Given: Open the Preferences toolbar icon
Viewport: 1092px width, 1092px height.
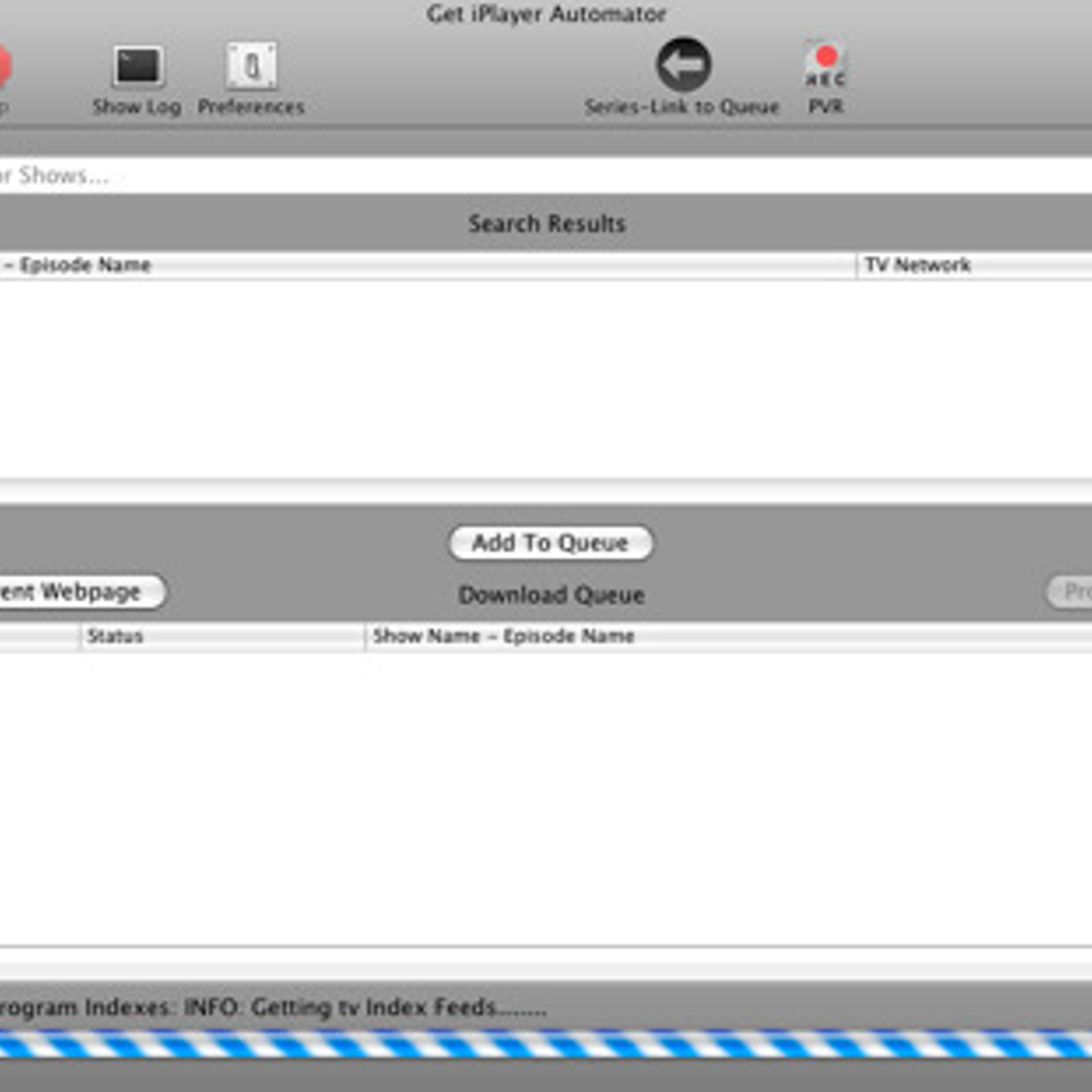Looking at the screenshot, I should pyautogui.click(x=252, y=66).
